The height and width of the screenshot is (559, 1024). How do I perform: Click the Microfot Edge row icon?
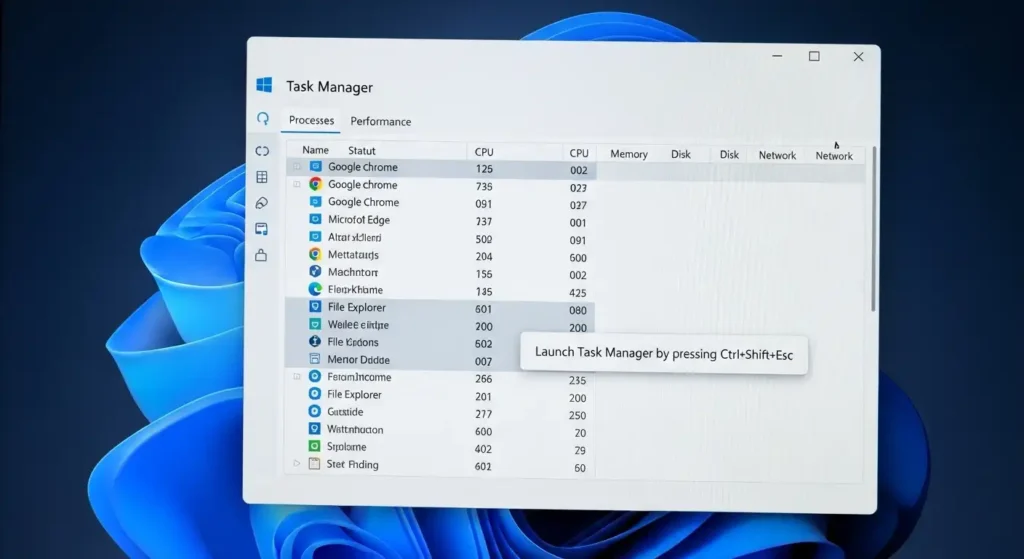pos(315,219)
